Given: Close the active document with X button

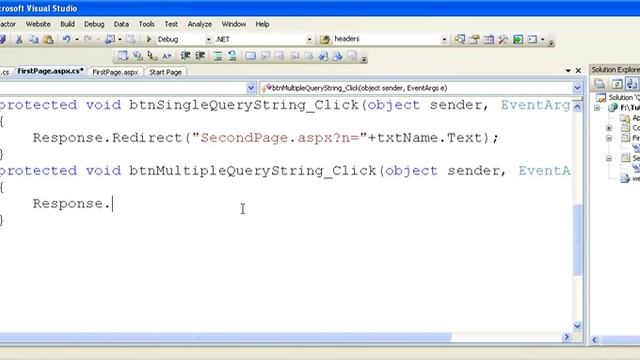Looking at the screenshot, I should pos(578,71).
